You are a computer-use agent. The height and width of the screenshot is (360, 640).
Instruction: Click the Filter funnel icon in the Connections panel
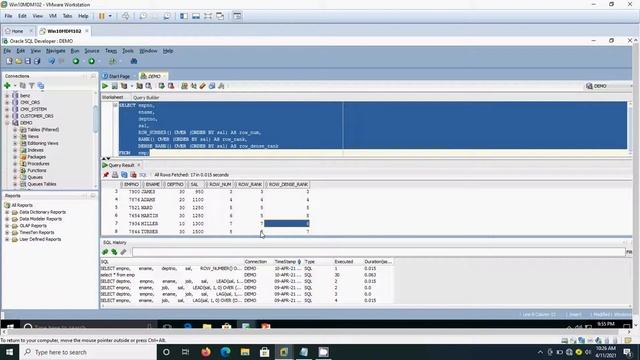[31, 86]
